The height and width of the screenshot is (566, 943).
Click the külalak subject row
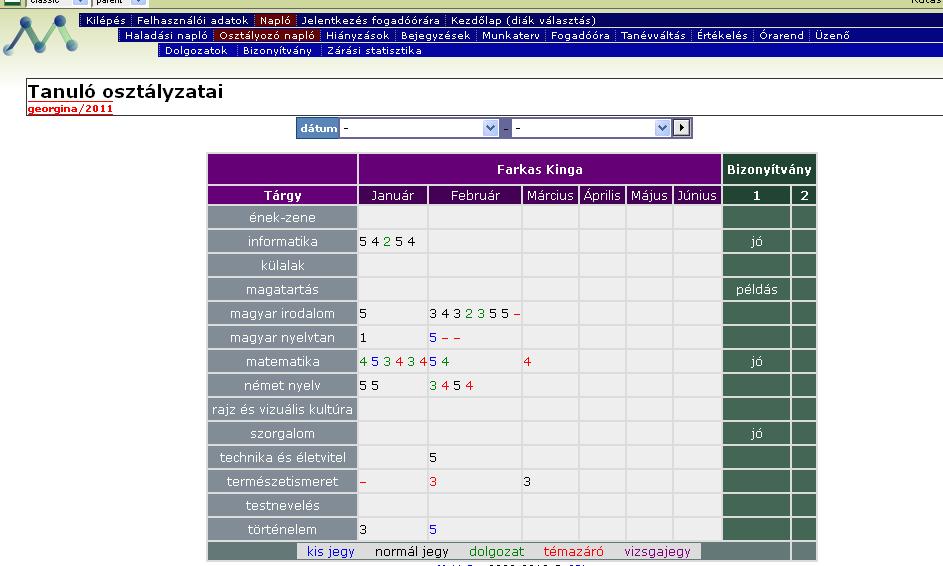tap(282, 265)
